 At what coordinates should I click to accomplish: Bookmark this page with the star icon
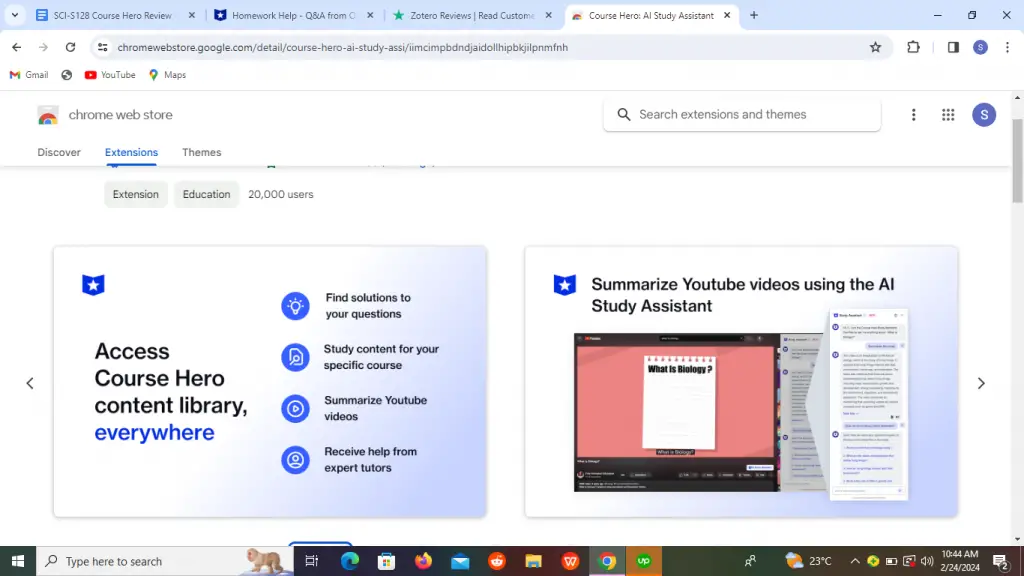coord(875,47)
